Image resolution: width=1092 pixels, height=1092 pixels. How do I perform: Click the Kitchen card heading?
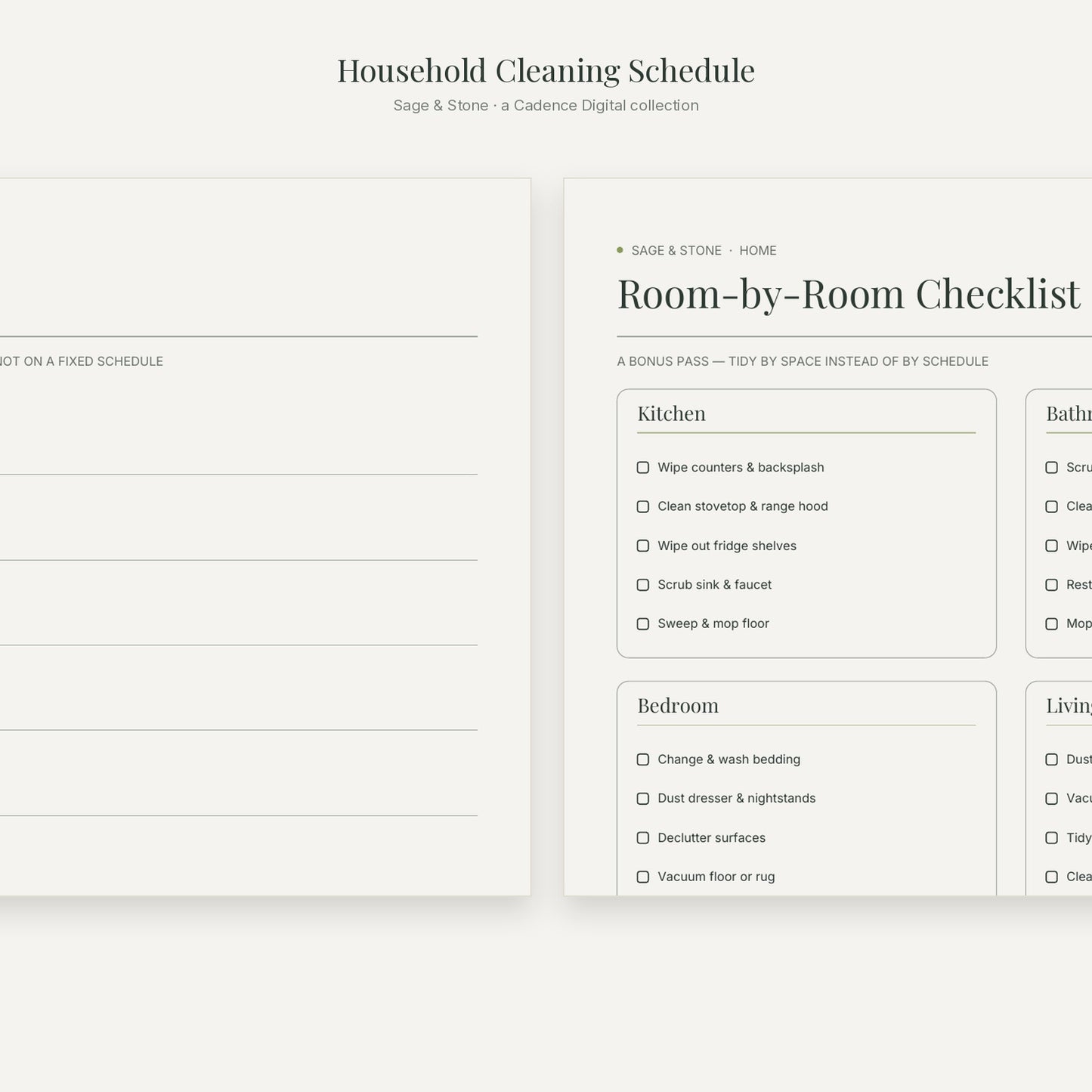(x=672, y=413)
